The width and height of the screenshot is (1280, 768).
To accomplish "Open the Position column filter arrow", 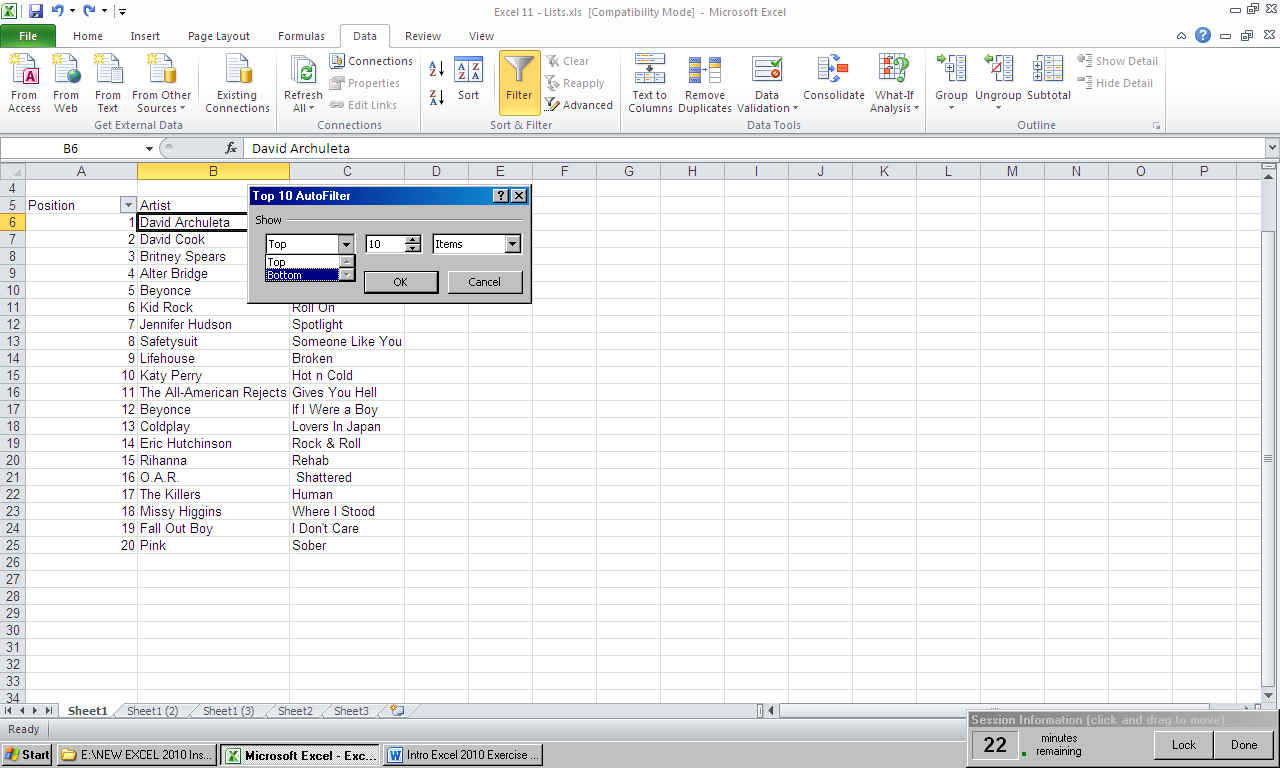I will [127, 205].
